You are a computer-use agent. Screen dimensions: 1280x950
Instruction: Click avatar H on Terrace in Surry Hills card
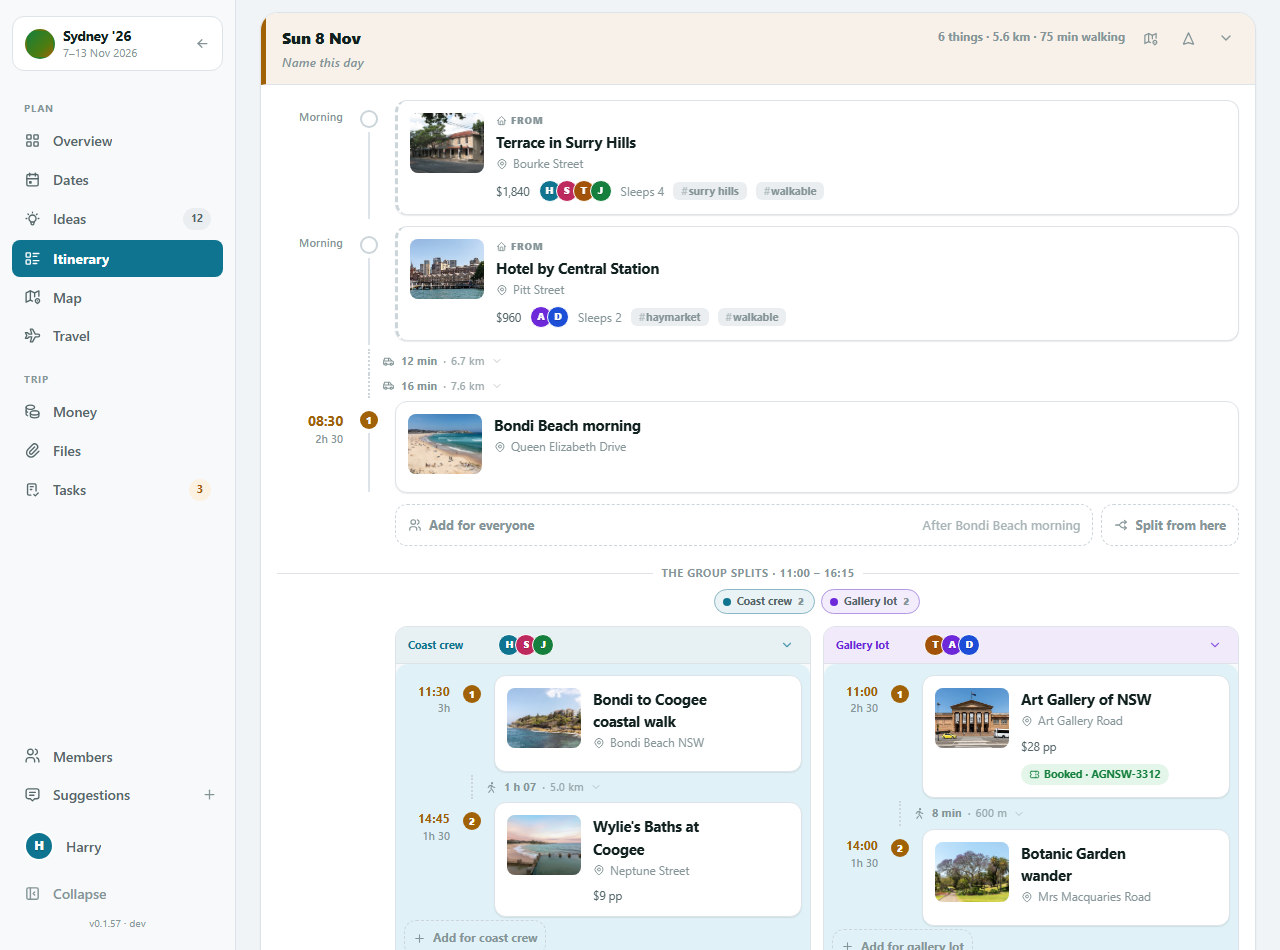pos(550,191)
